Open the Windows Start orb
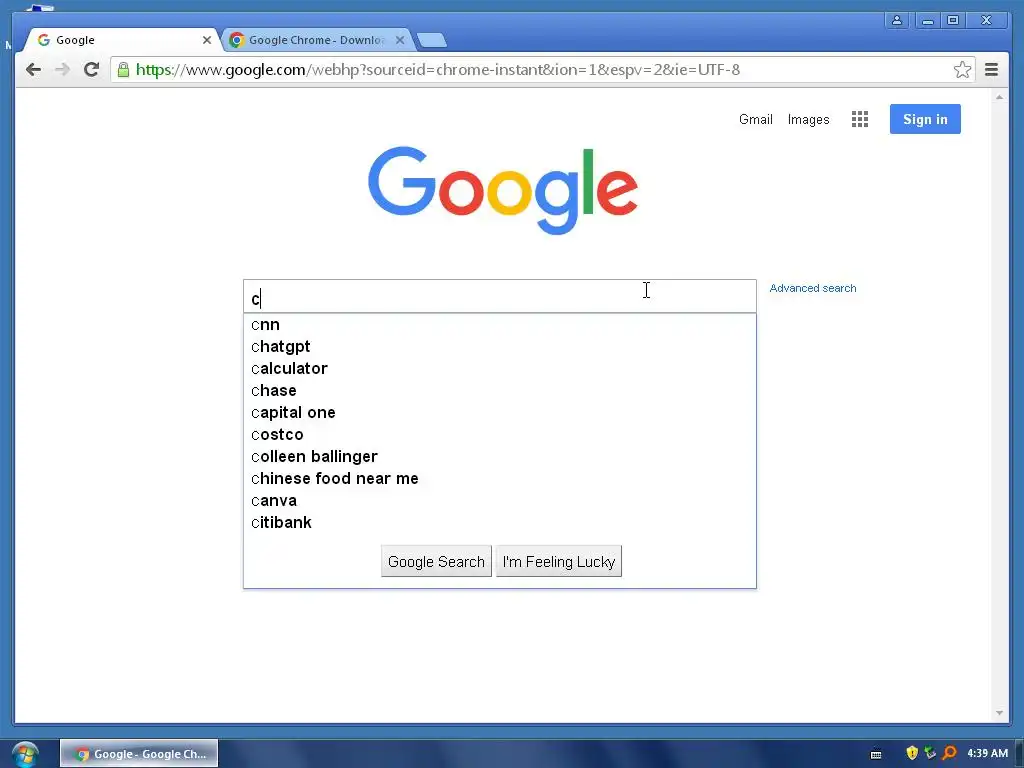Image resolution: width=1024 pixels, height=768 pixels. click(25, 754)
